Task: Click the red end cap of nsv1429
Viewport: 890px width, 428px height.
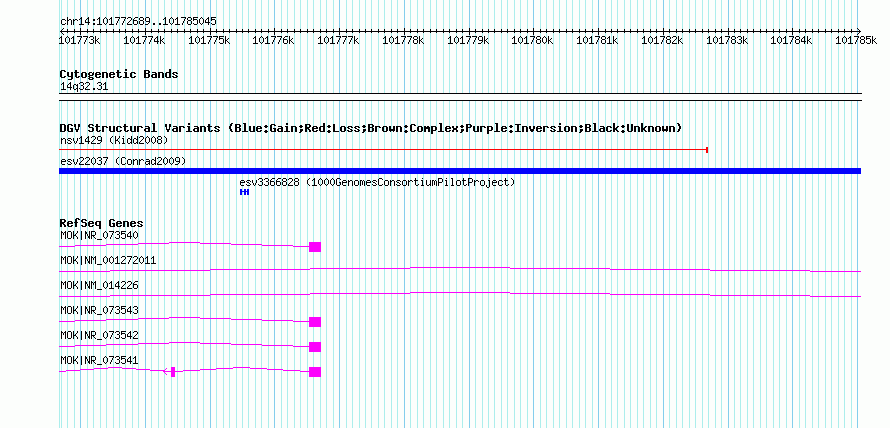Action: pyautogui.click(x=707, y=150)
